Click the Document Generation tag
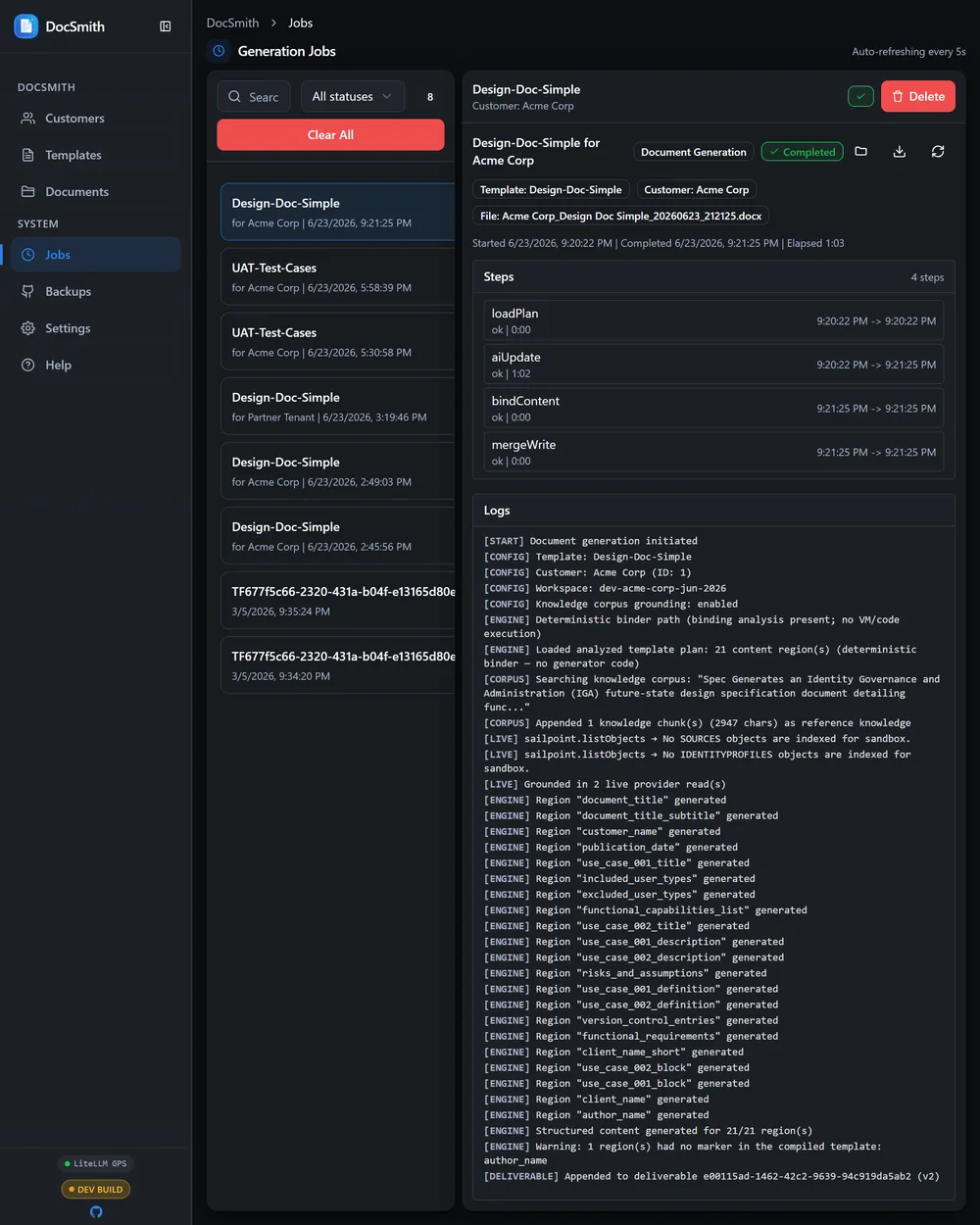 (x=694, y=152)
